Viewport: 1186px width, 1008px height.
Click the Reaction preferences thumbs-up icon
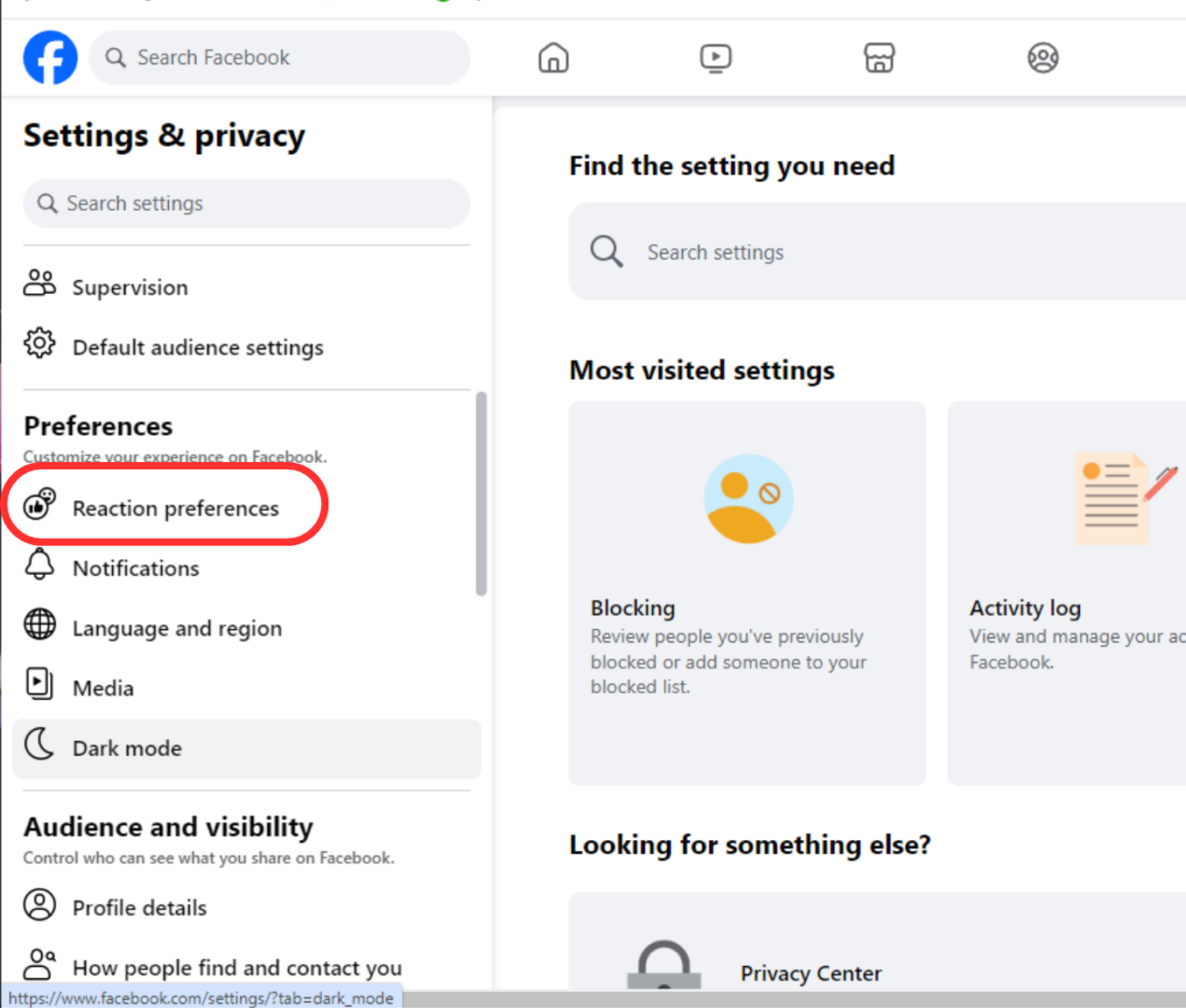coord(39,504)
